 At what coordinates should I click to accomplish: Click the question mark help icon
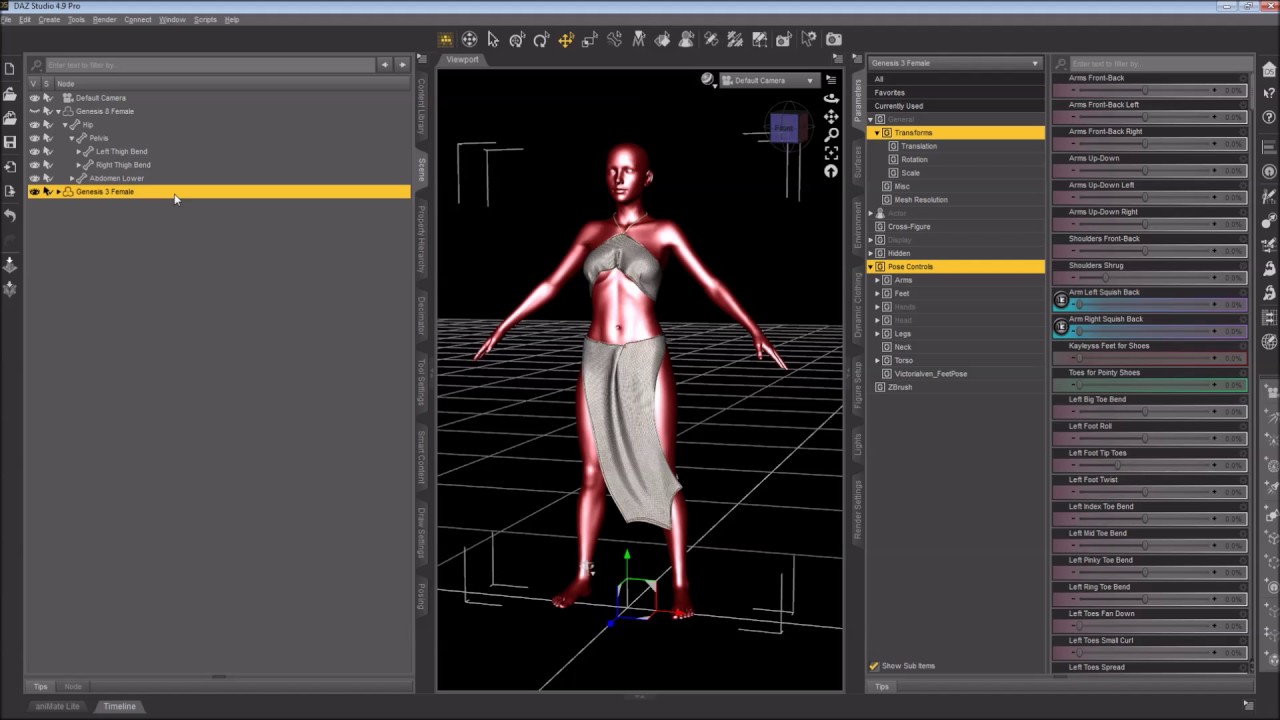(1269, 117)
